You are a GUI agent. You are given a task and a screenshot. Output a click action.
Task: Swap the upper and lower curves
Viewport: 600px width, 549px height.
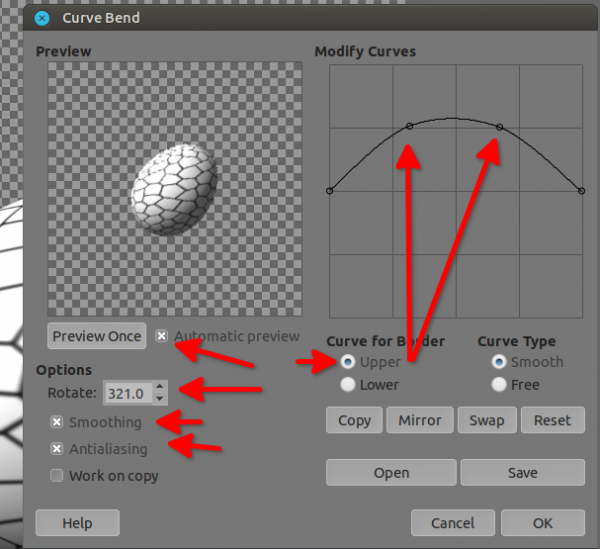click(487, 420)
